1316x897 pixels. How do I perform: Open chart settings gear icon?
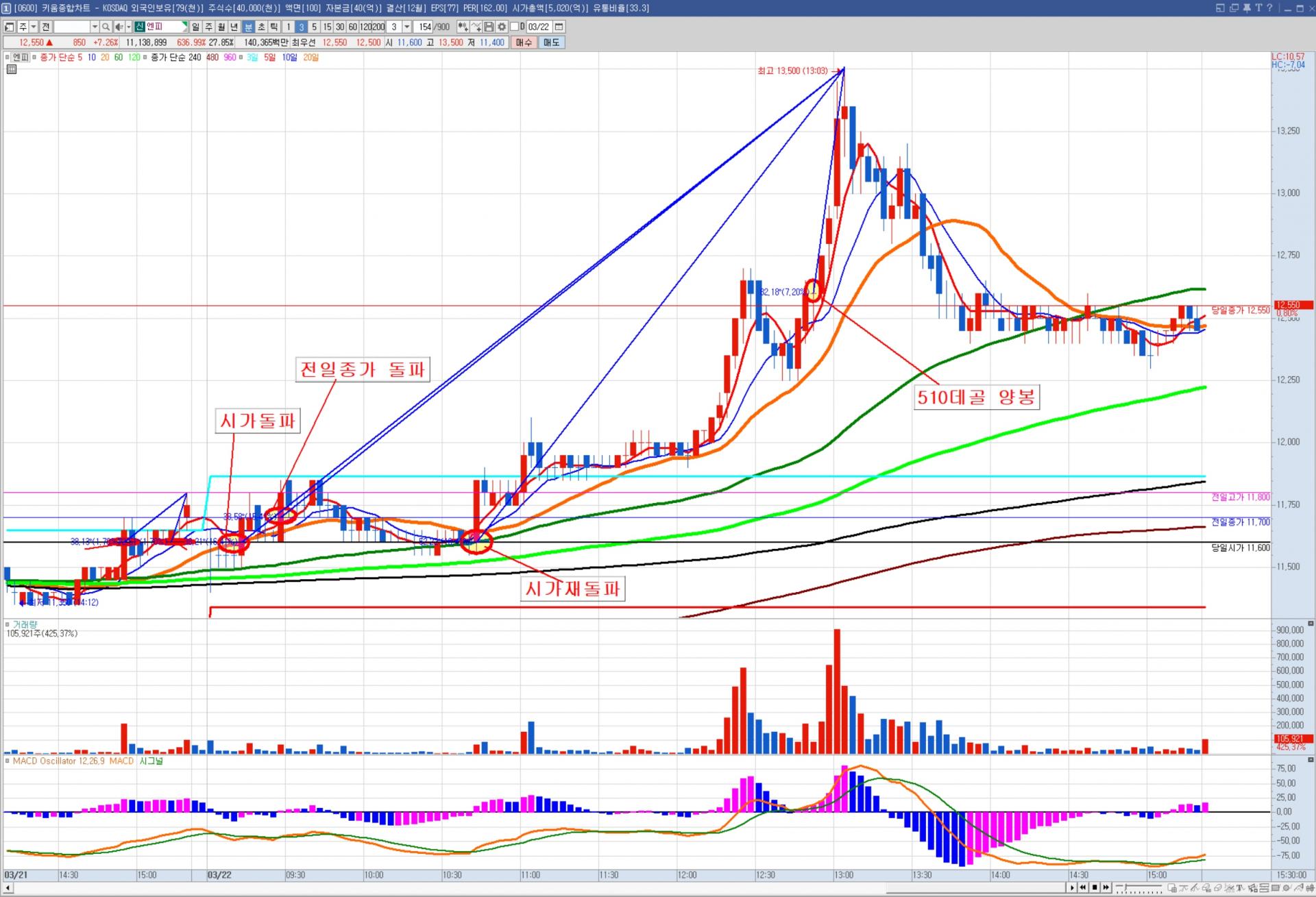click(x=502, y=27)
